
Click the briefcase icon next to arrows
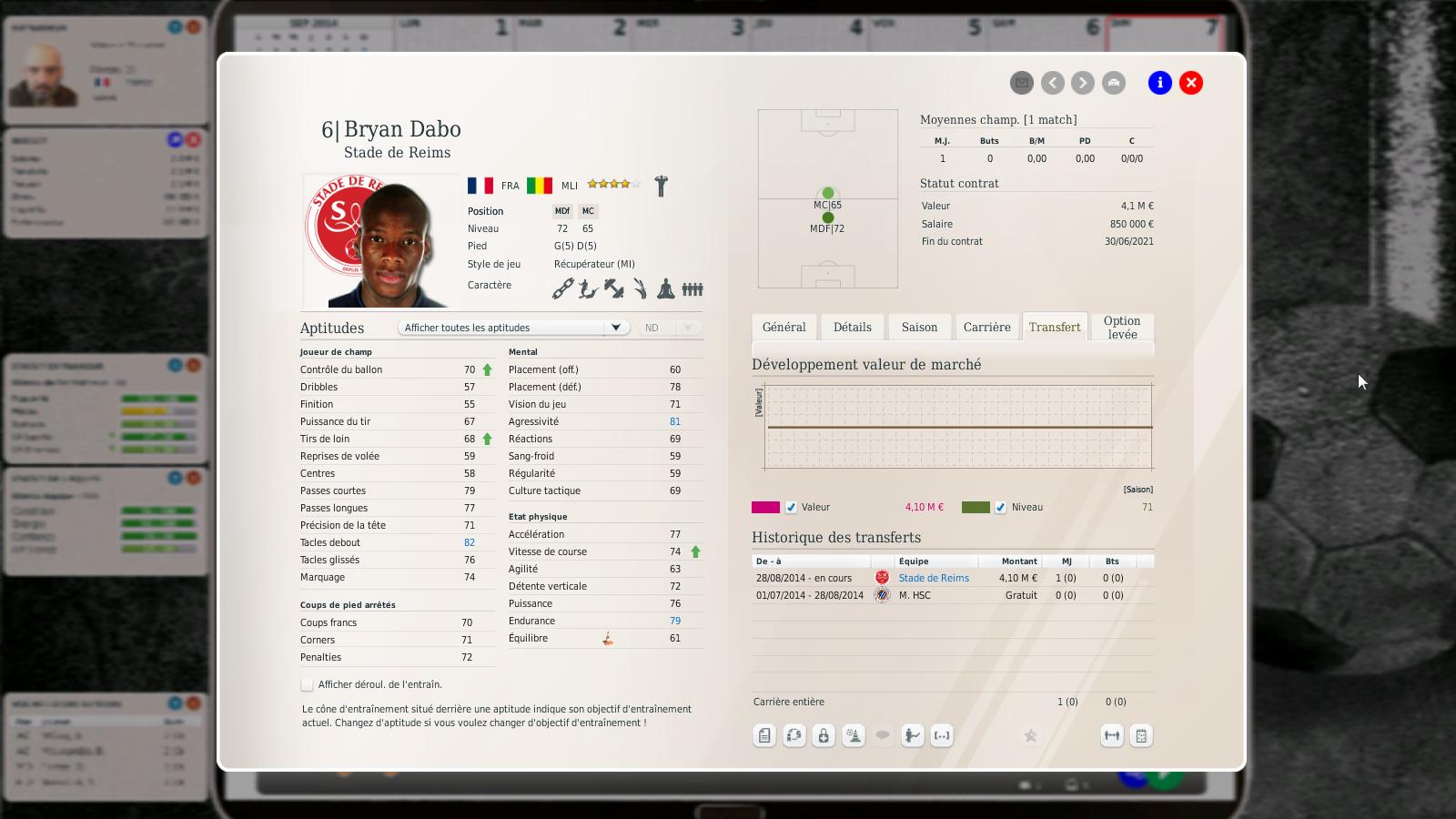[x=1114, y=83]
